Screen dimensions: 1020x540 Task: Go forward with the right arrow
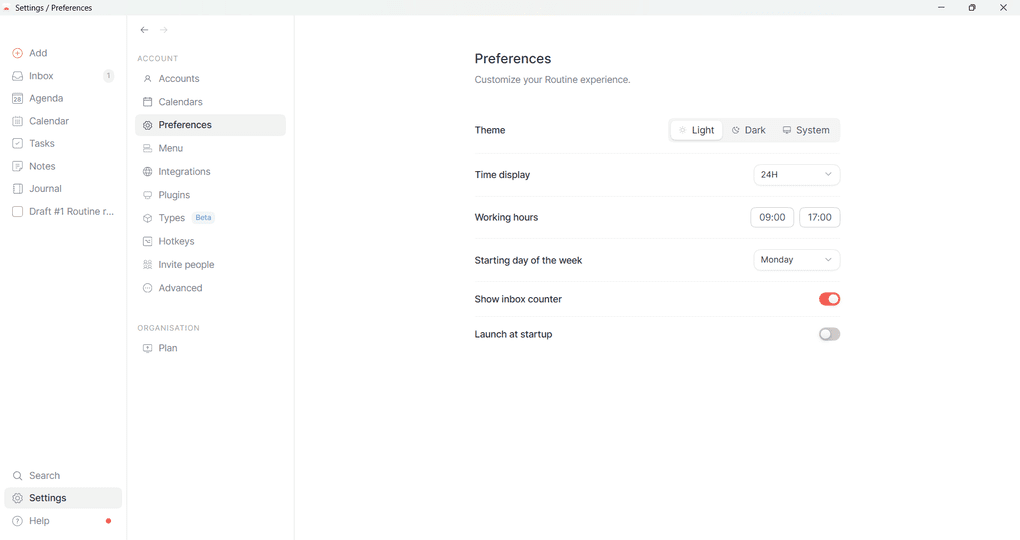coord(164,30)
